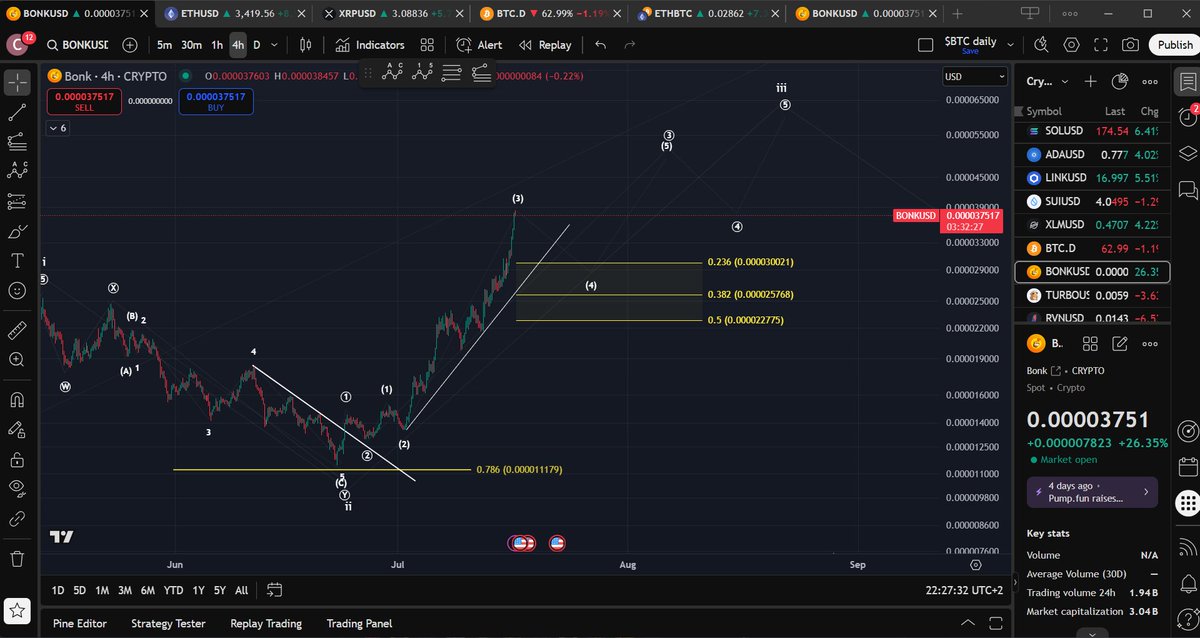This screenshot has height=638, width=1200.
Task: Expand the collapsed indicators legend showing 6
Action: 57,128
